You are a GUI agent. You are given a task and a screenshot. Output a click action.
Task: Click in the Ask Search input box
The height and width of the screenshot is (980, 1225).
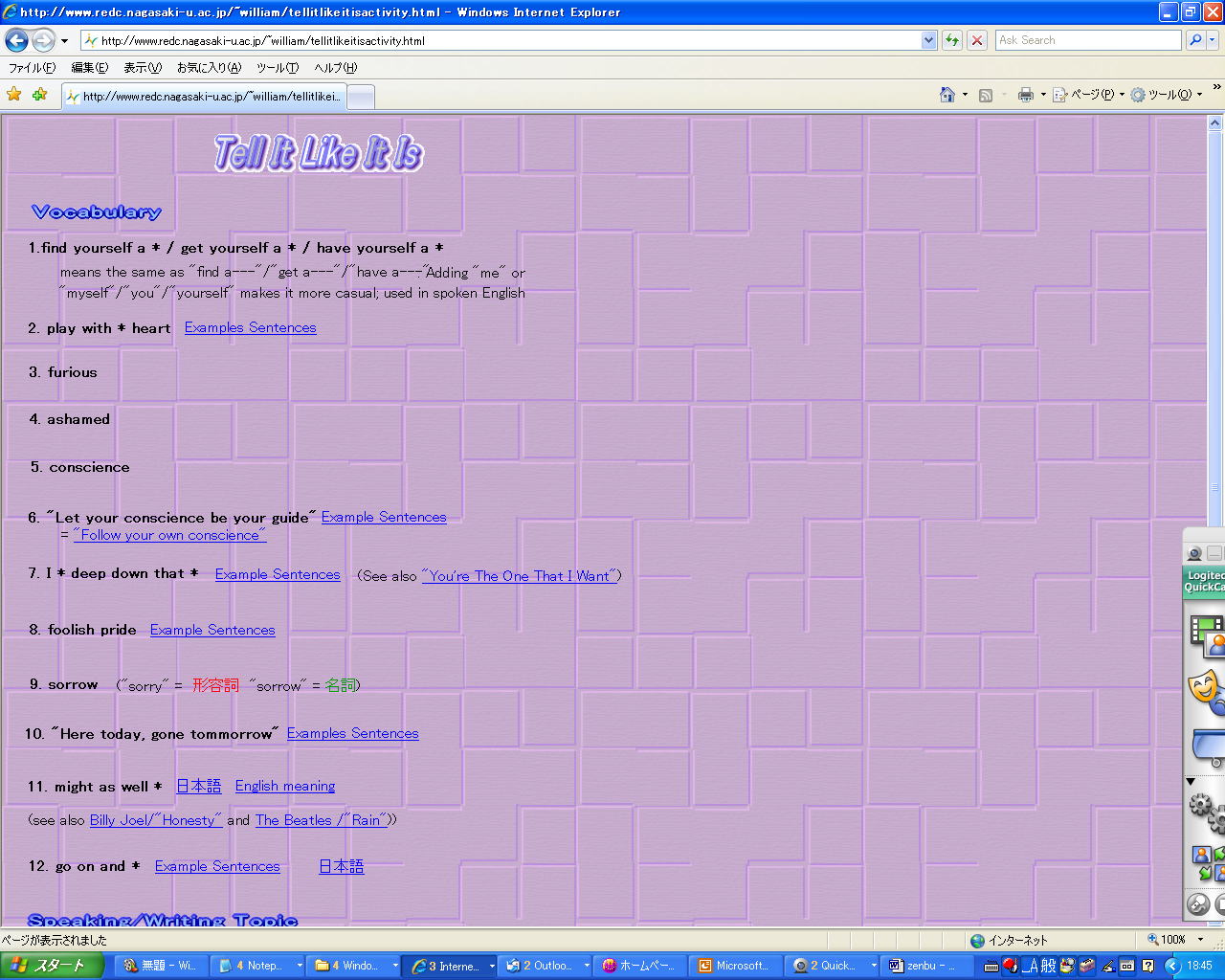click(x=1087, y=40)
